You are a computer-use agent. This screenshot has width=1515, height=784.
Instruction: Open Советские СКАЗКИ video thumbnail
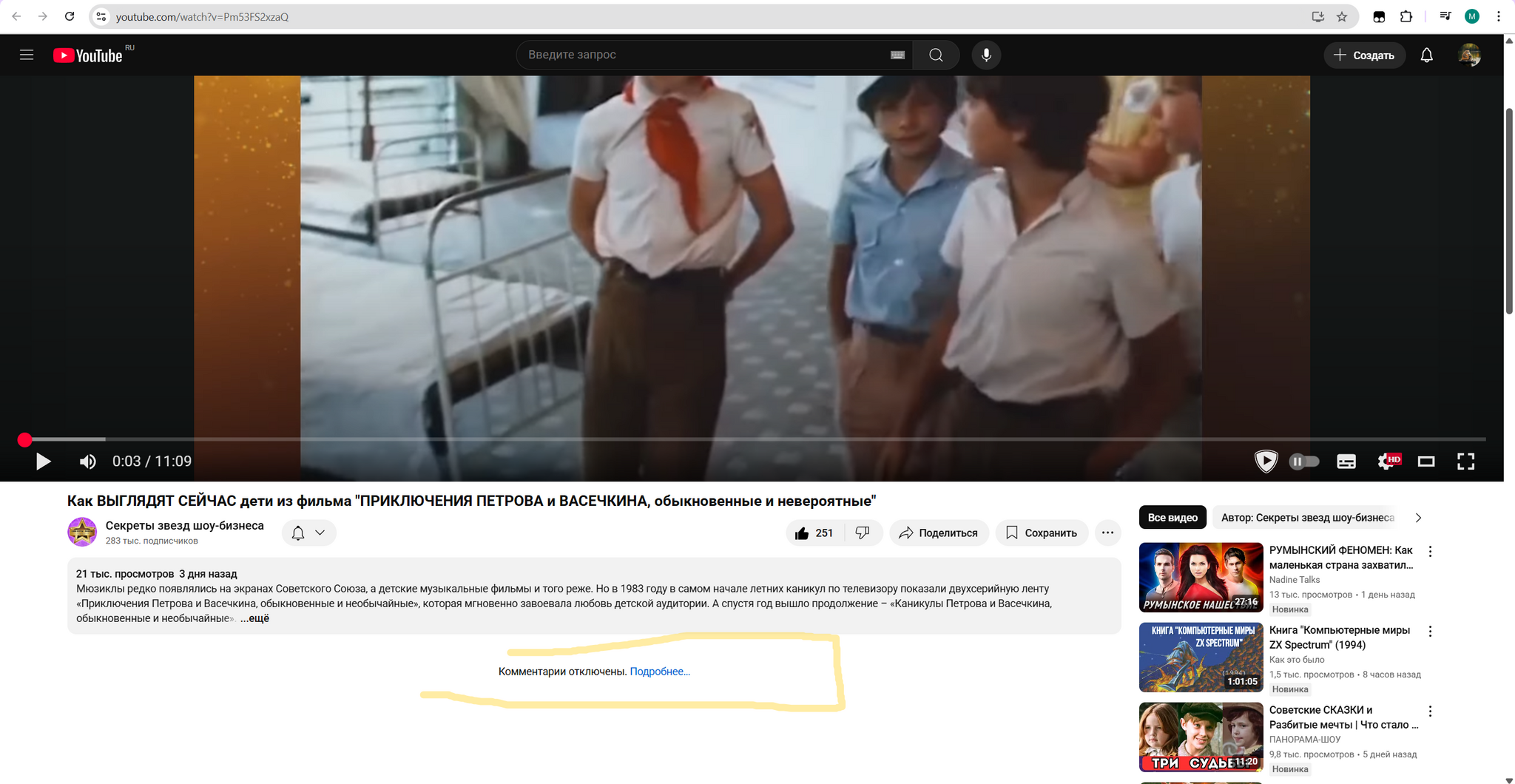[x=1201, y=737]
